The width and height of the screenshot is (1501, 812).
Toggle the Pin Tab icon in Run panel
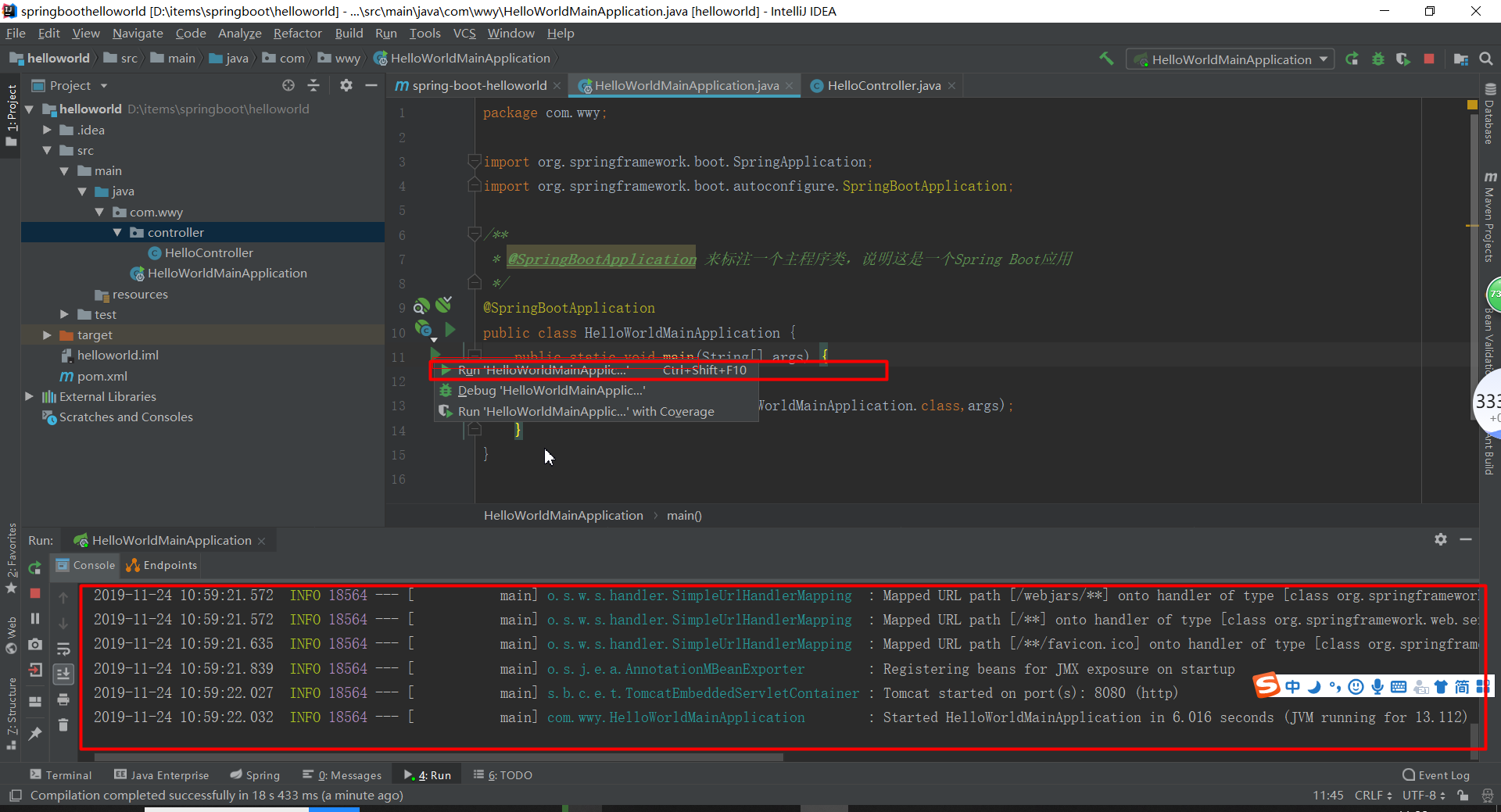[34, 733]
